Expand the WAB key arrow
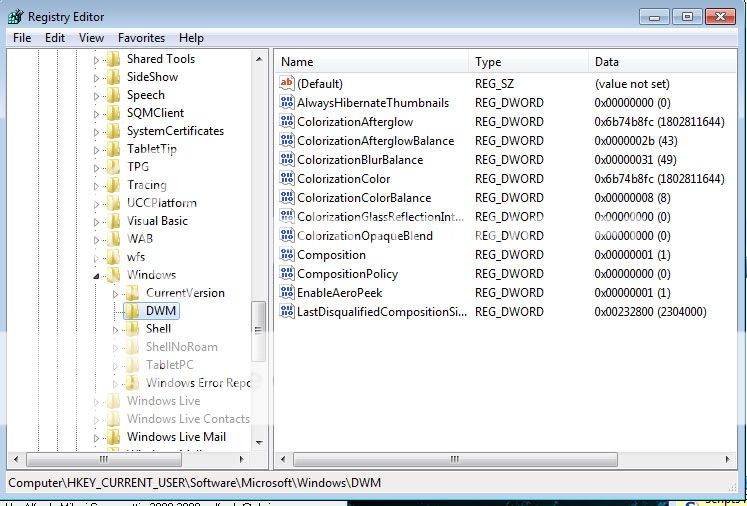Screen dimensions: 747x506 click(x=96, y=240)
